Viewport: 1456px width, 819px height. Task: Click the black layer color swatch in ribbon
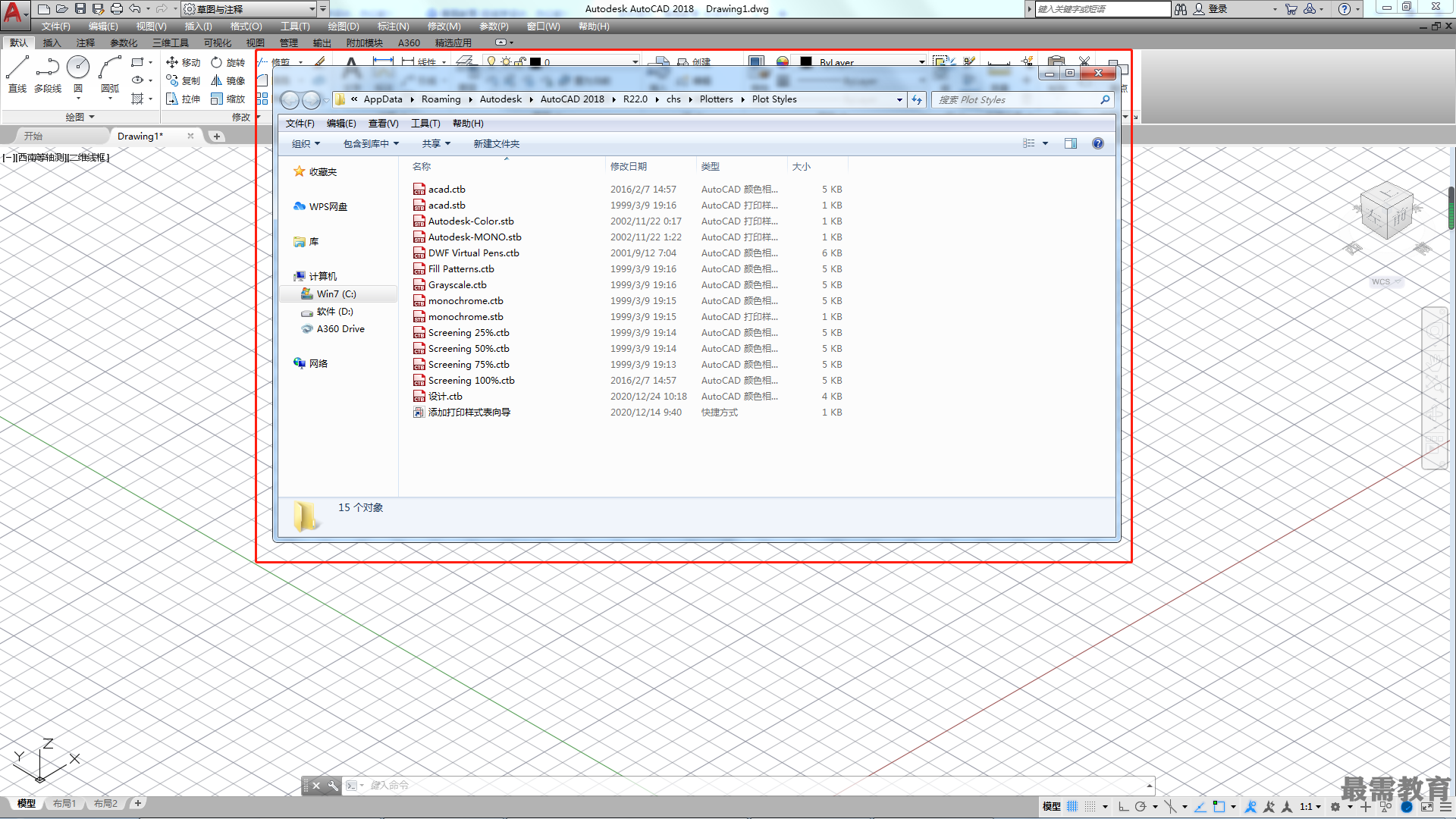tap(535, 62)
